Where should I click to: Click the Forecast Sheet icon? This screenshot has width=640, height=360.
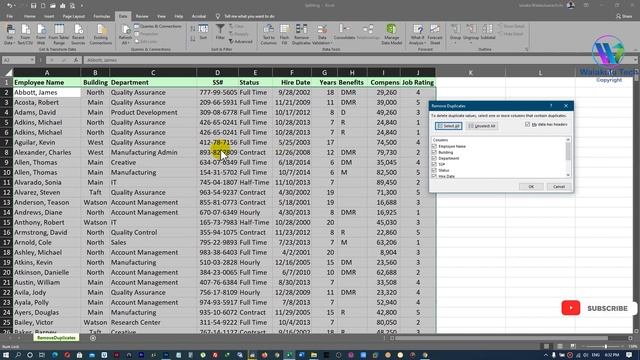pyautogui.click(x=435, y=34)
